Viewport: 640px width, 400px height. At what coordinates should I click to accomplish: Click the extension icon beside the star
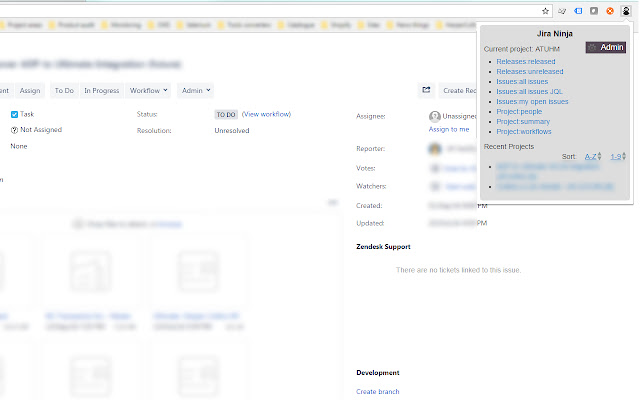click(x=562, y=11)
